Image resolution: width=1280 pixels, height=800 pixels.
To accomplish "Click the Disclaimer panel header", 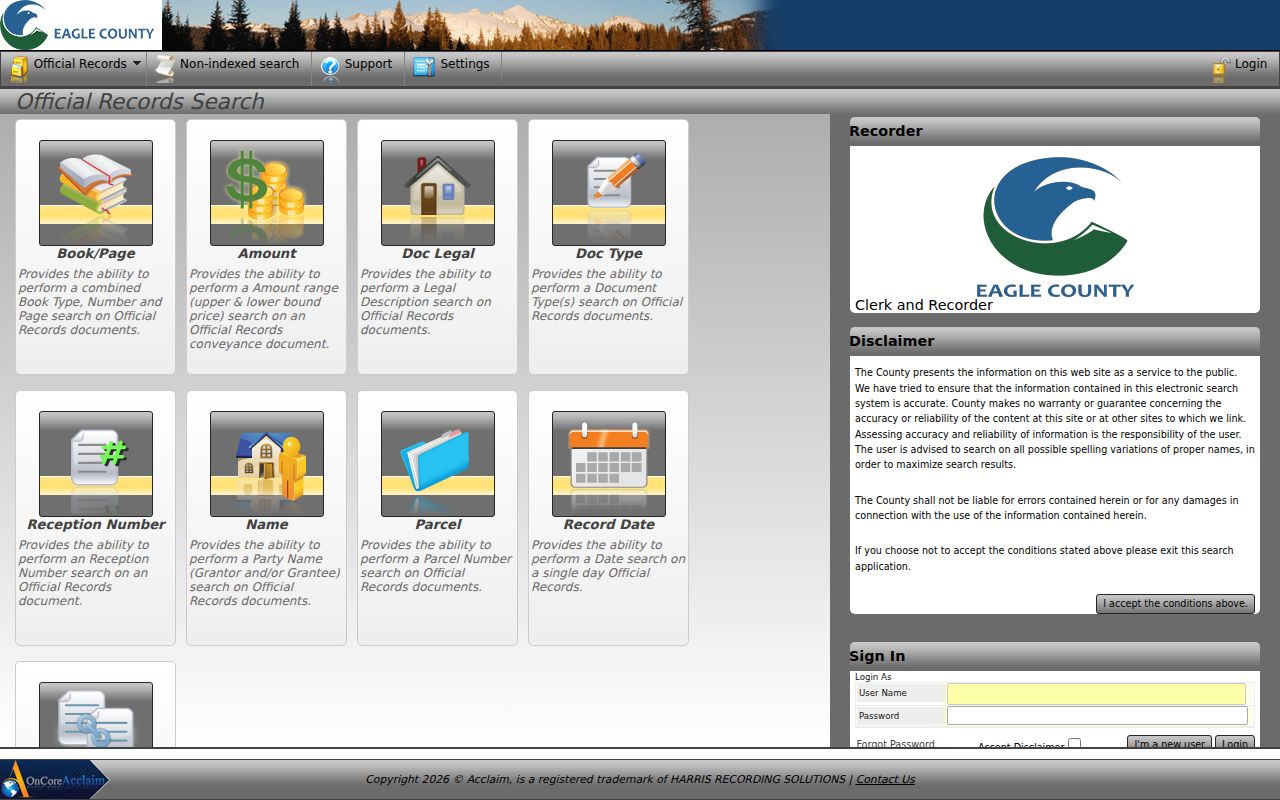I will [x=1054, y=341].
